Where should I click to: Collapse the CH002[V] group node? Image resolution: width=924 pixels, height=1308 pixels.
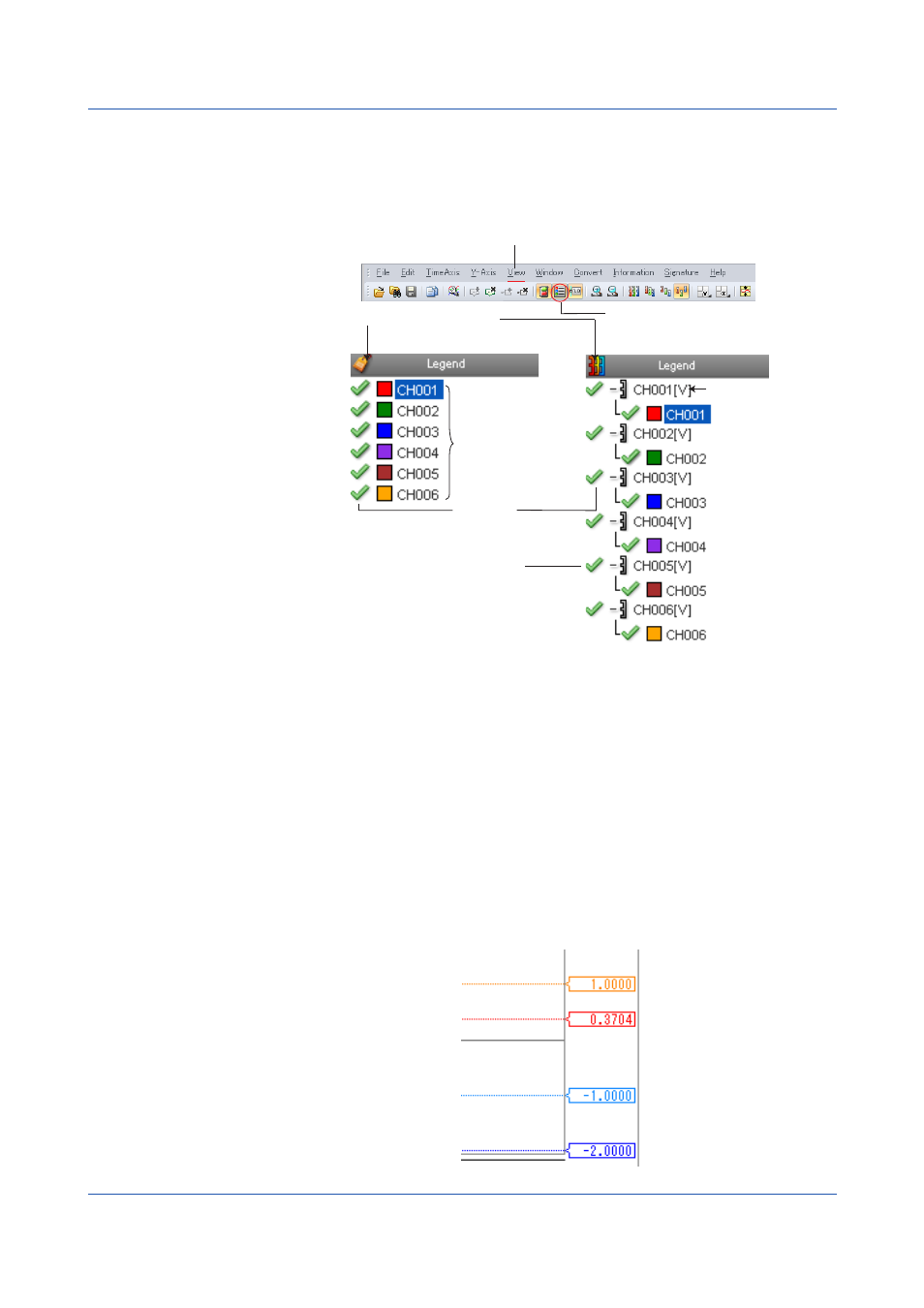pyautogui.click(x=614, y=433)
